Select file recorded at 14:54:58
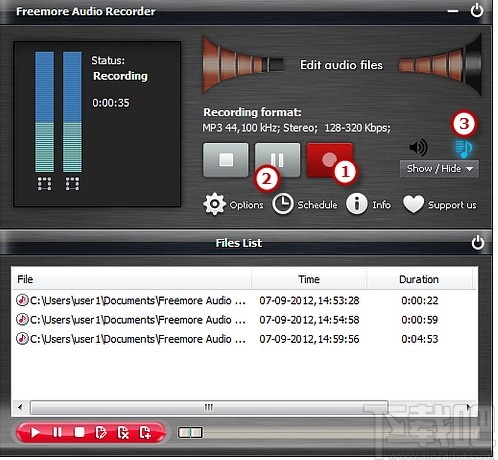498x460 pixels. click(244, 320)
